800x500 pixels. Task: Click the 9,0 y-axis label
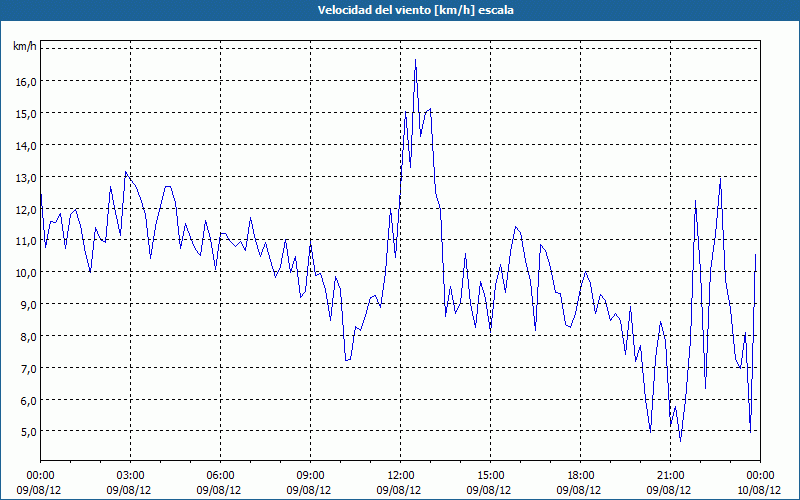click(28, 305)
